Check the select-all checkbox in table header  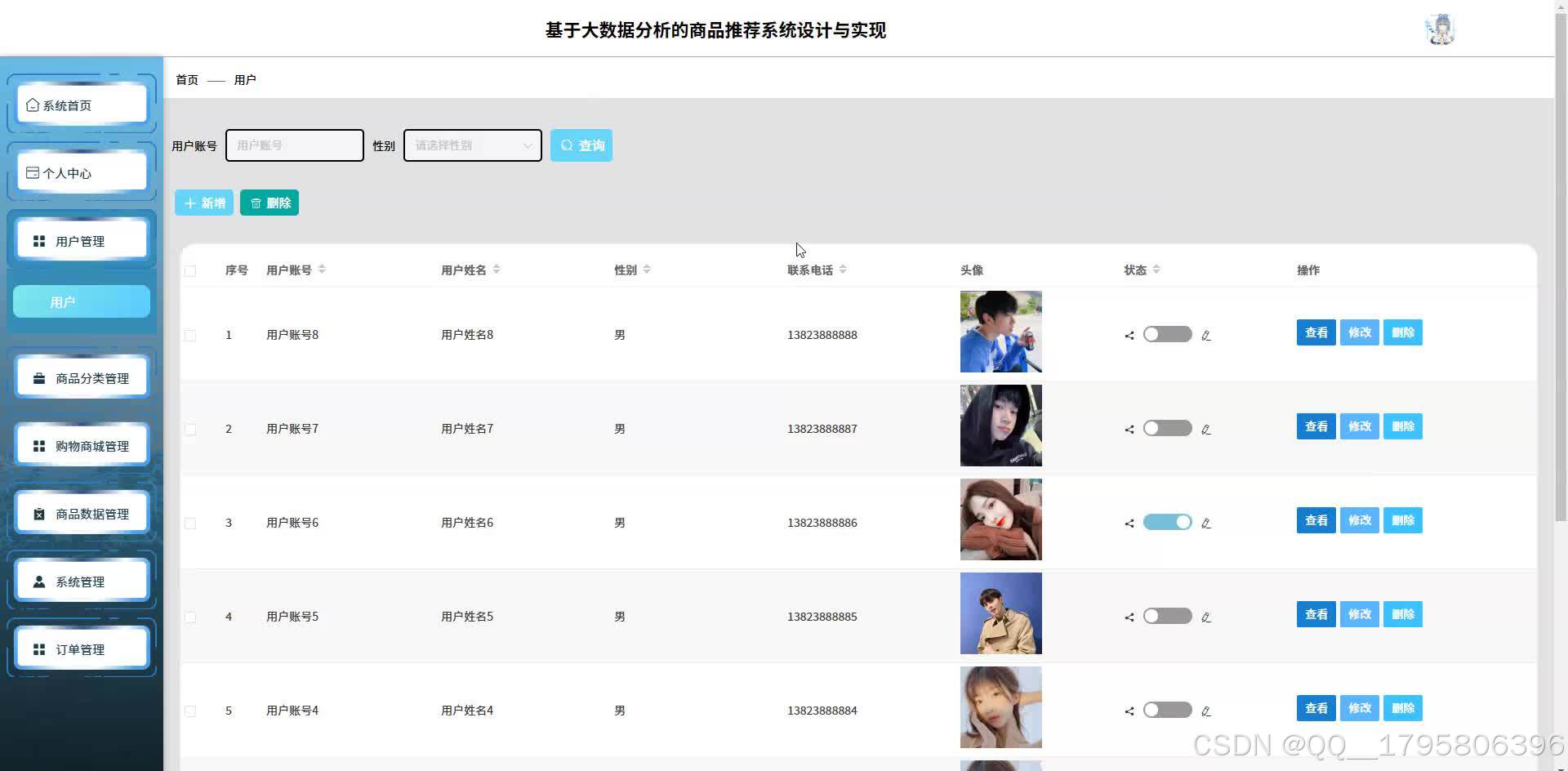(190, 270)
